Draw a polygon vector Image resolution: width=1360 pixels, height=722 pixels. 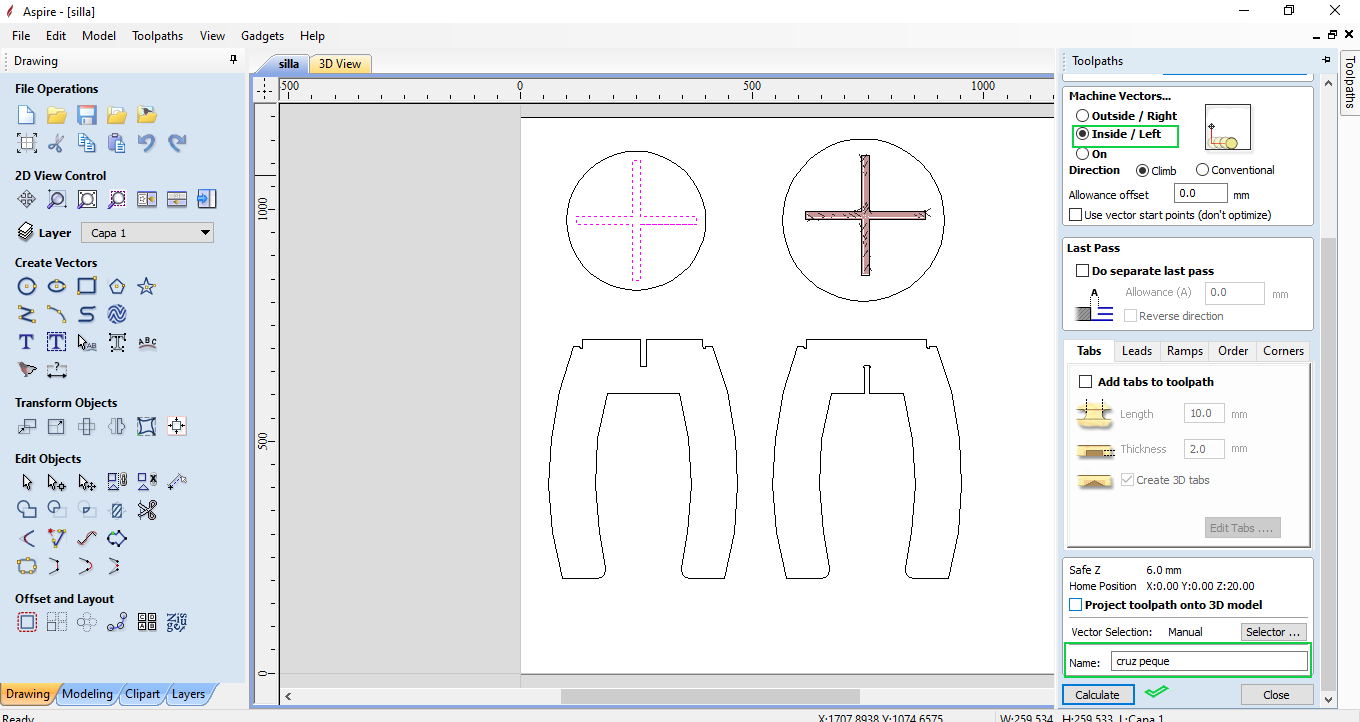pos(117,287)
